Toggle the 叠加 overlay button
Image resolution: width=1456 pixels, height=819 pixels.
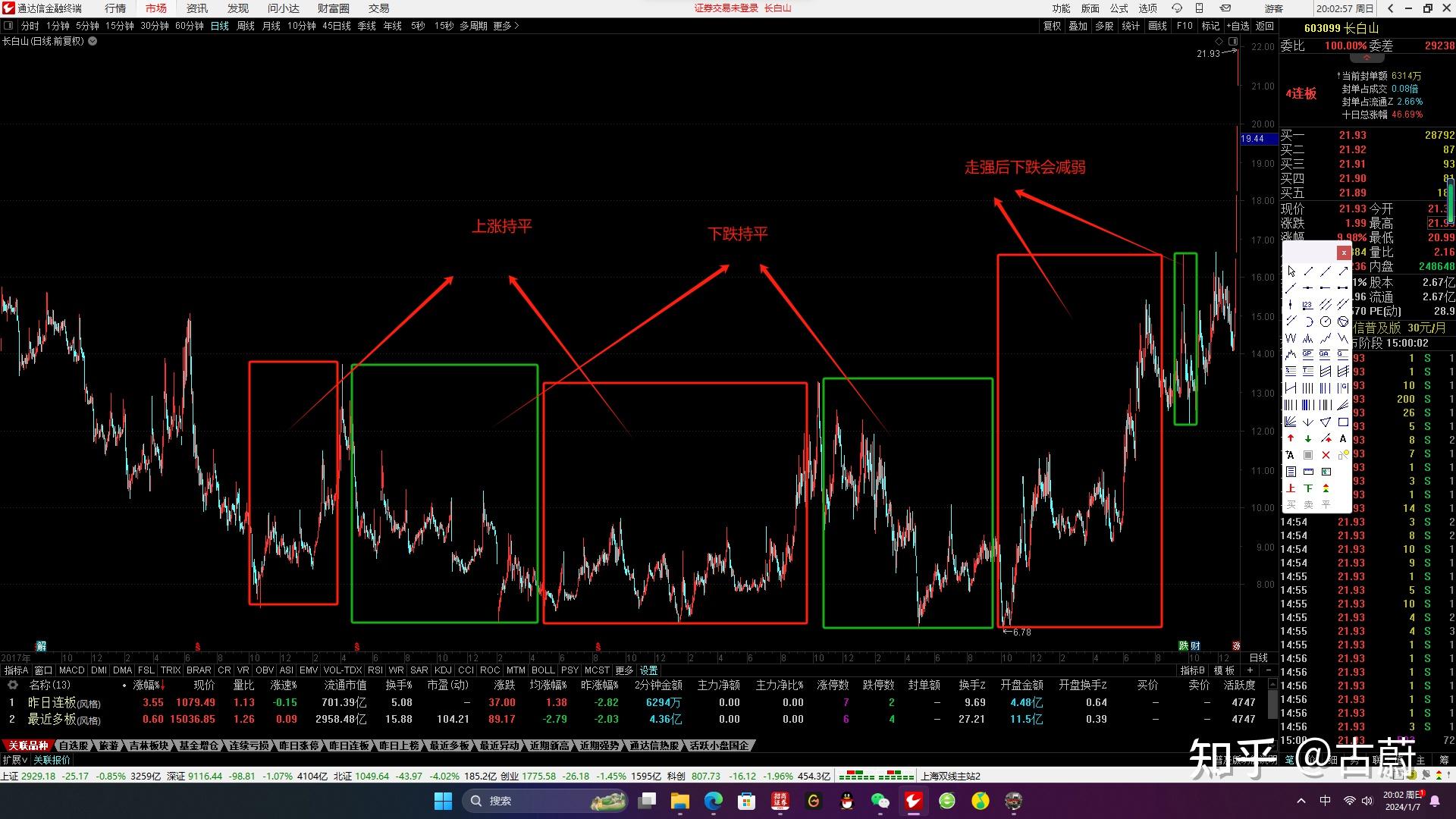(1078, 26)
